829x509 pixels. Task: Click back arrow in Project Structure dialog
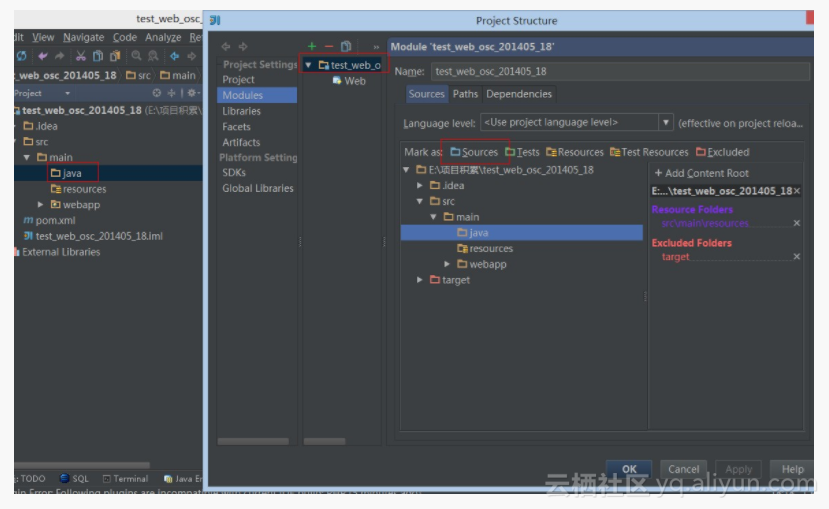(226, 47)
